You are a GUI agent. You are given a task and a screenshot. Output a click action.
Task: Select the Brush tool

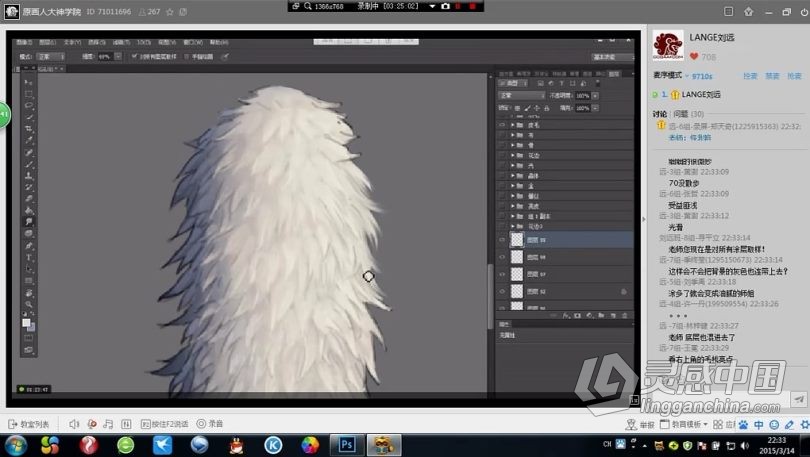coord(28,164)
